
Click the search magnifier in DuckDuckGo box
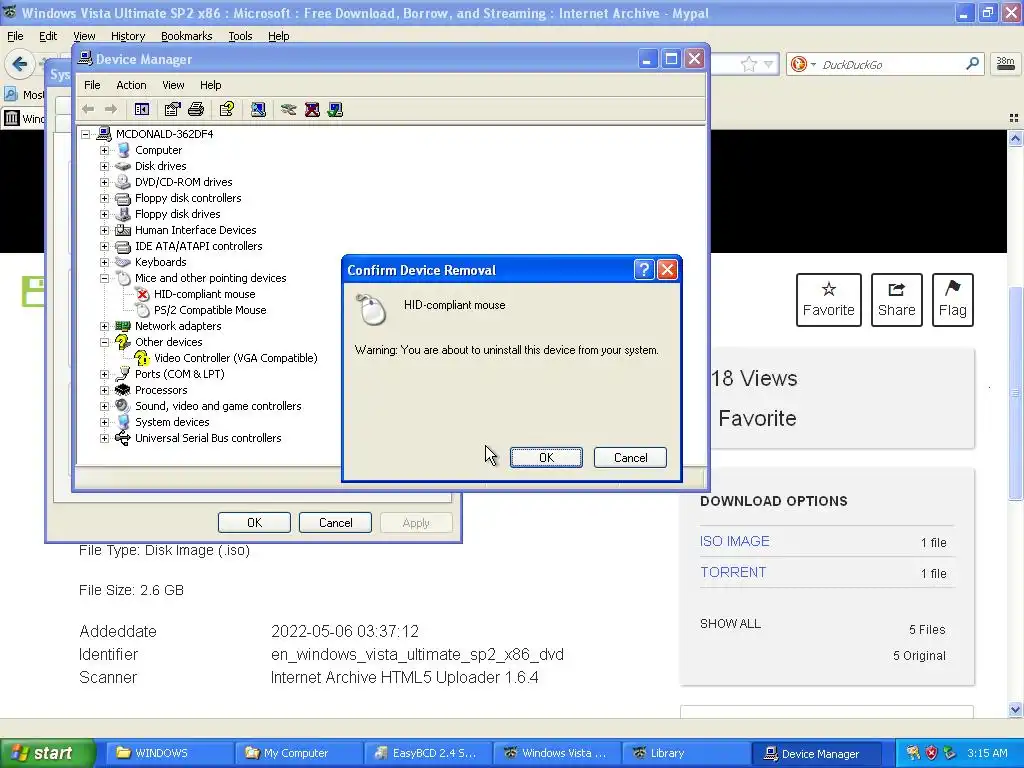coord(972,64)
